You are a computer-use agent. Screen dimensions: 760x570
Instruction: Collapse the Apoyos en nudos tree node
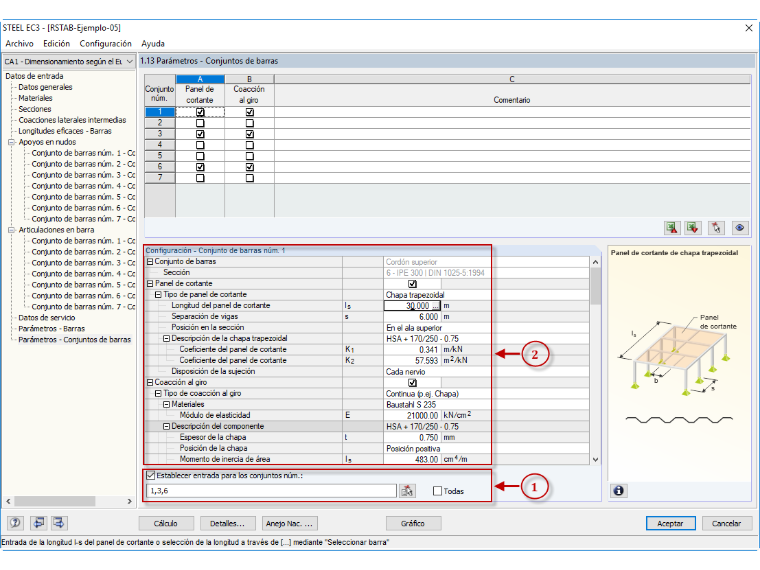[x=11, y=142]
